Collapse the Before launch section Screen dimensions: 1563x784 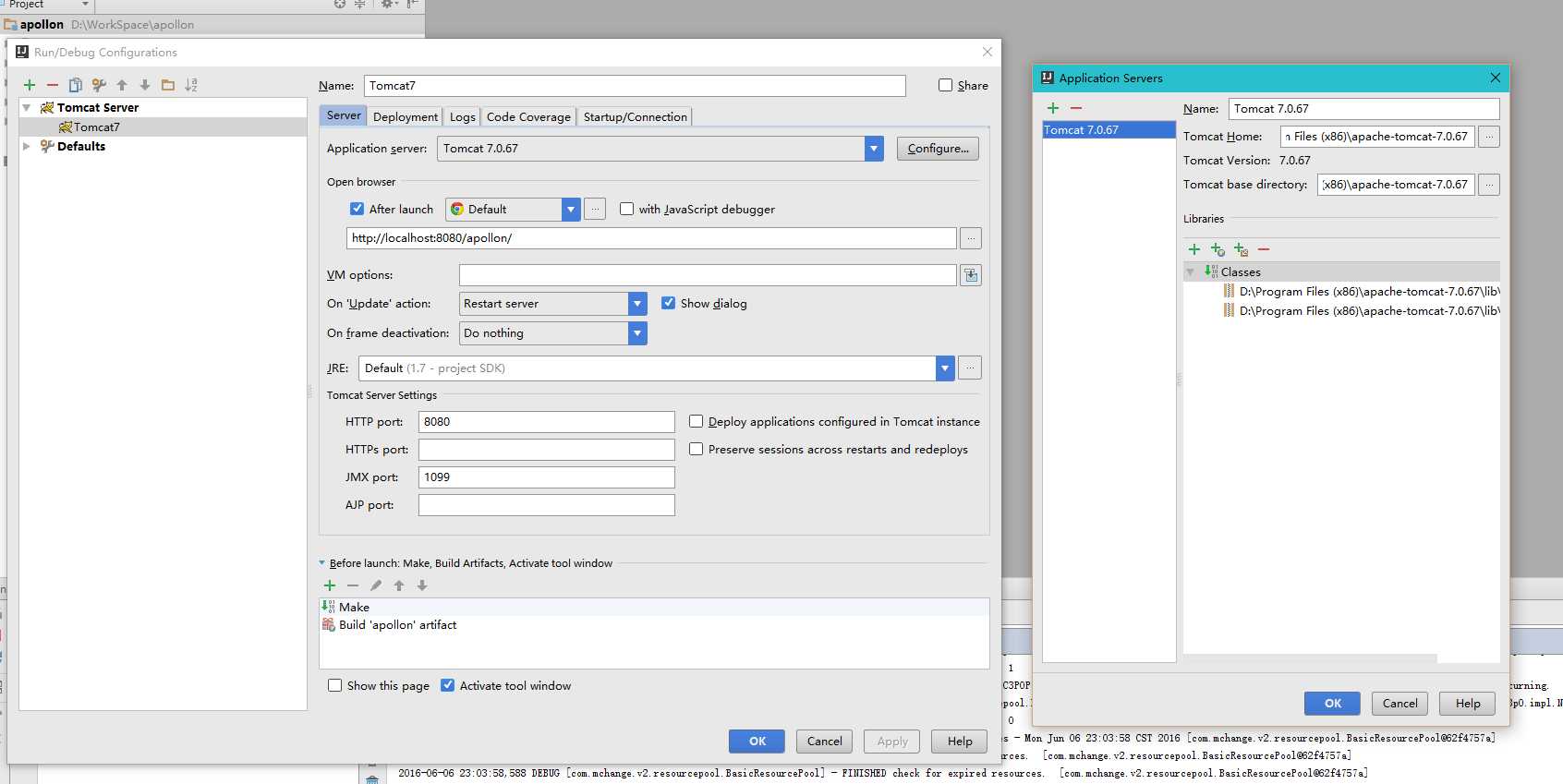(x=321, y=563)
